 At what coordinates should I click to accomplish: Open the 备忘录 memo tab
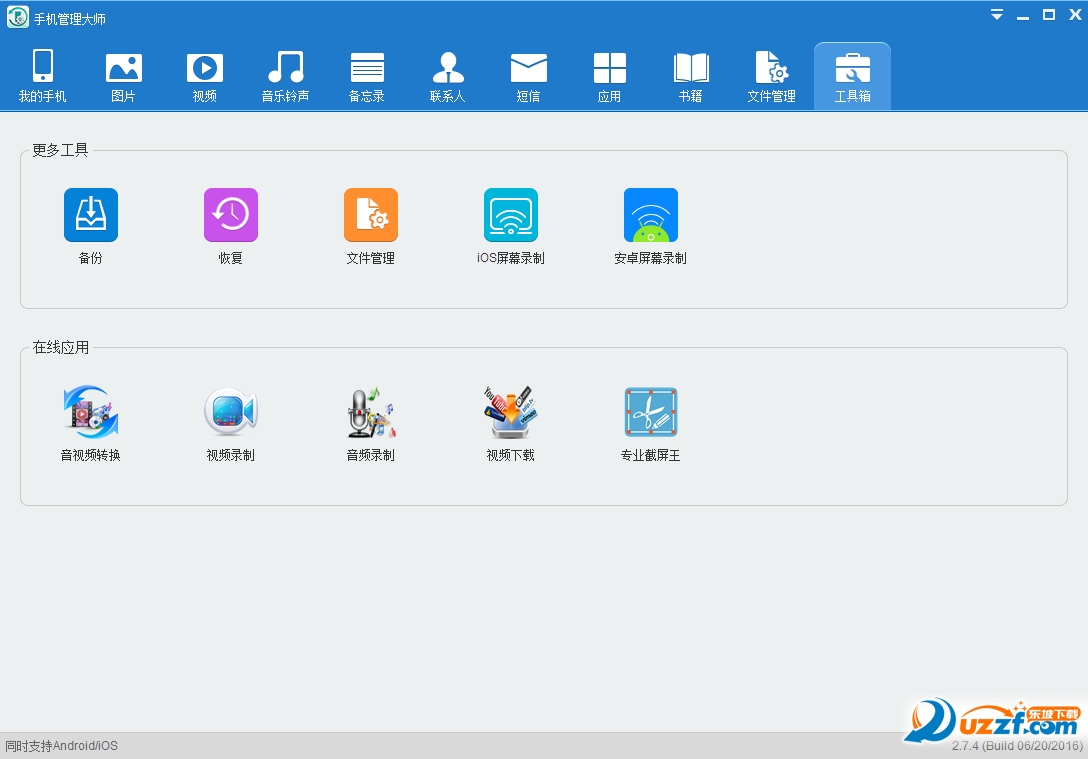click(366, 76)
